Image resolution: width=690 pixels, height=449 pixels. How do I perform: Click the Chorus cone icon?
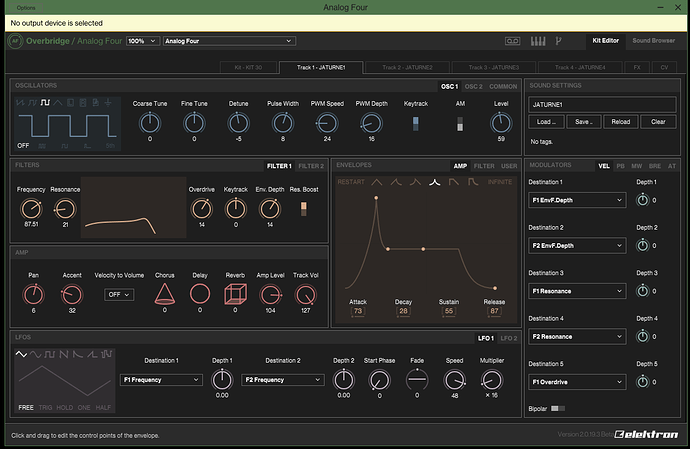click(165, 294)
